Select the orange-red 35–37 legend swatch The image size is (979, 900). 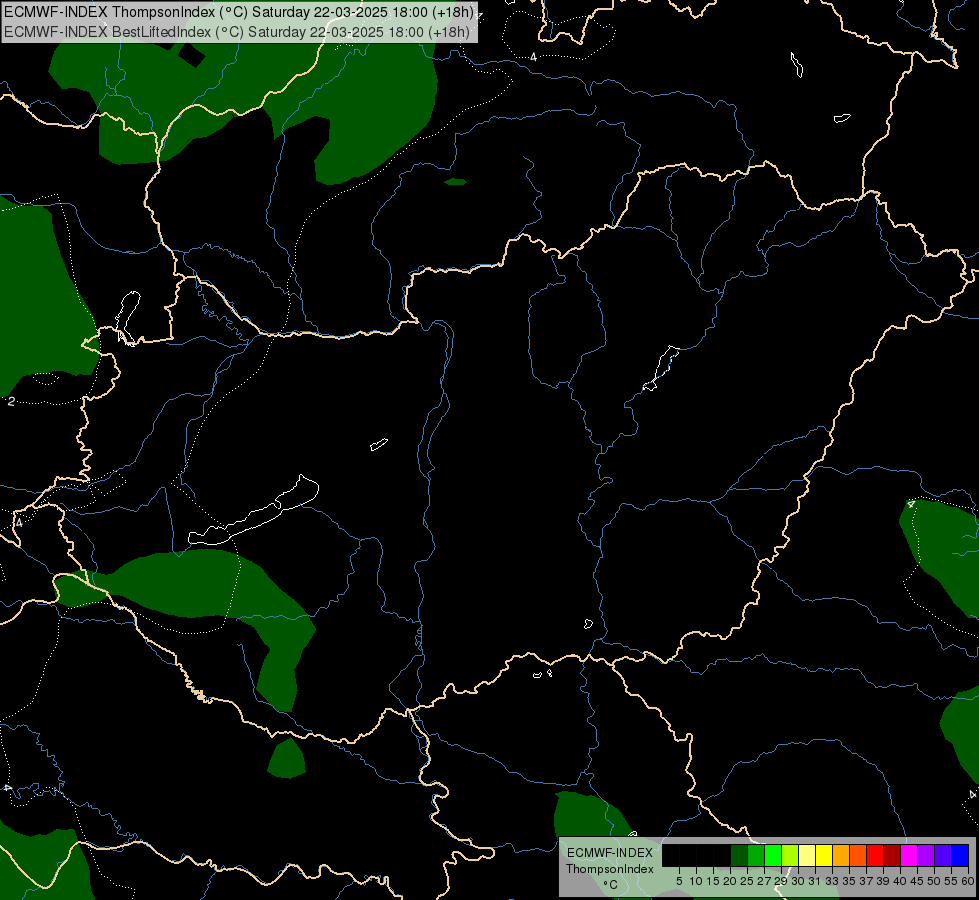click(858, 855)
